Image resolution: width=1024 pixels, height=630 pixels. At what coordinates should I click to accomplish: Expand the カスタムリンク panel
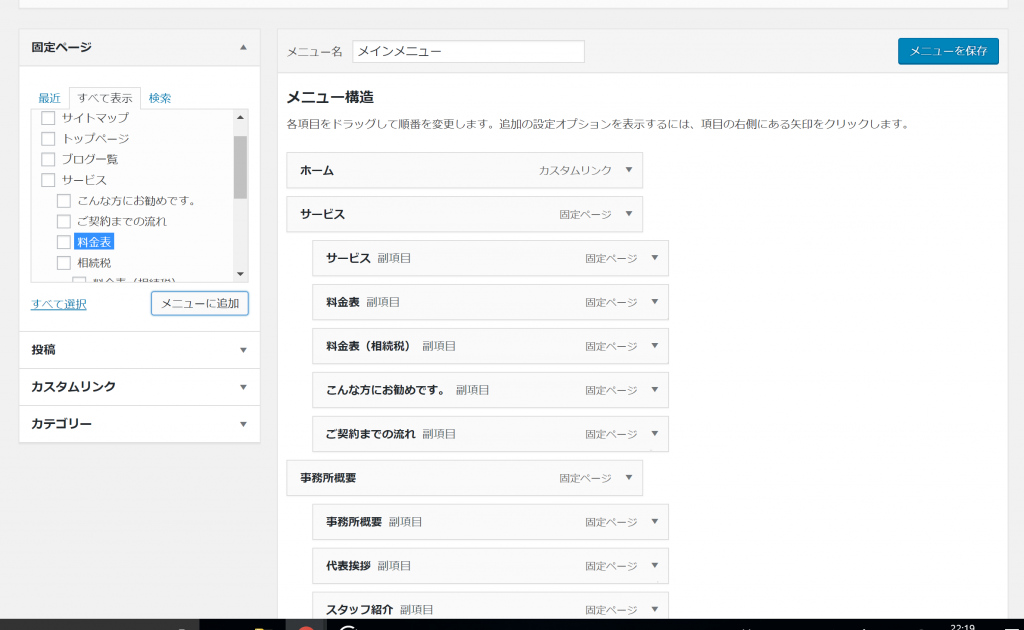point(139,387)
